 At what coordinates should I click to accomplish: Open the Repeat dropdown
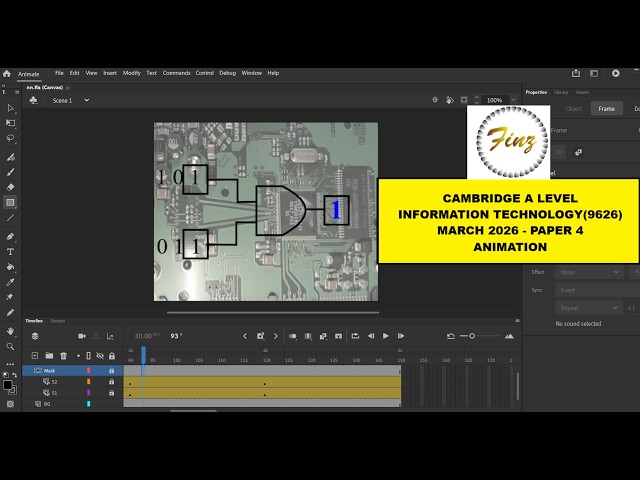pyautogui.click(x=589, y=308)
